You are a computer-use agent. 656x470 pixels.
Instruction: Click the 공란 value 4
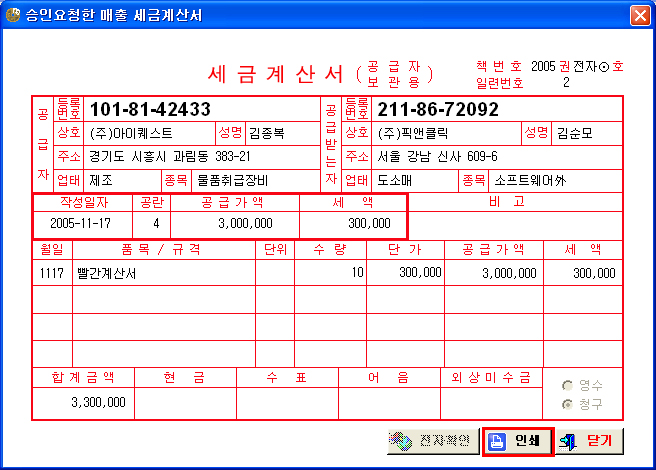(x=156, y=223)
